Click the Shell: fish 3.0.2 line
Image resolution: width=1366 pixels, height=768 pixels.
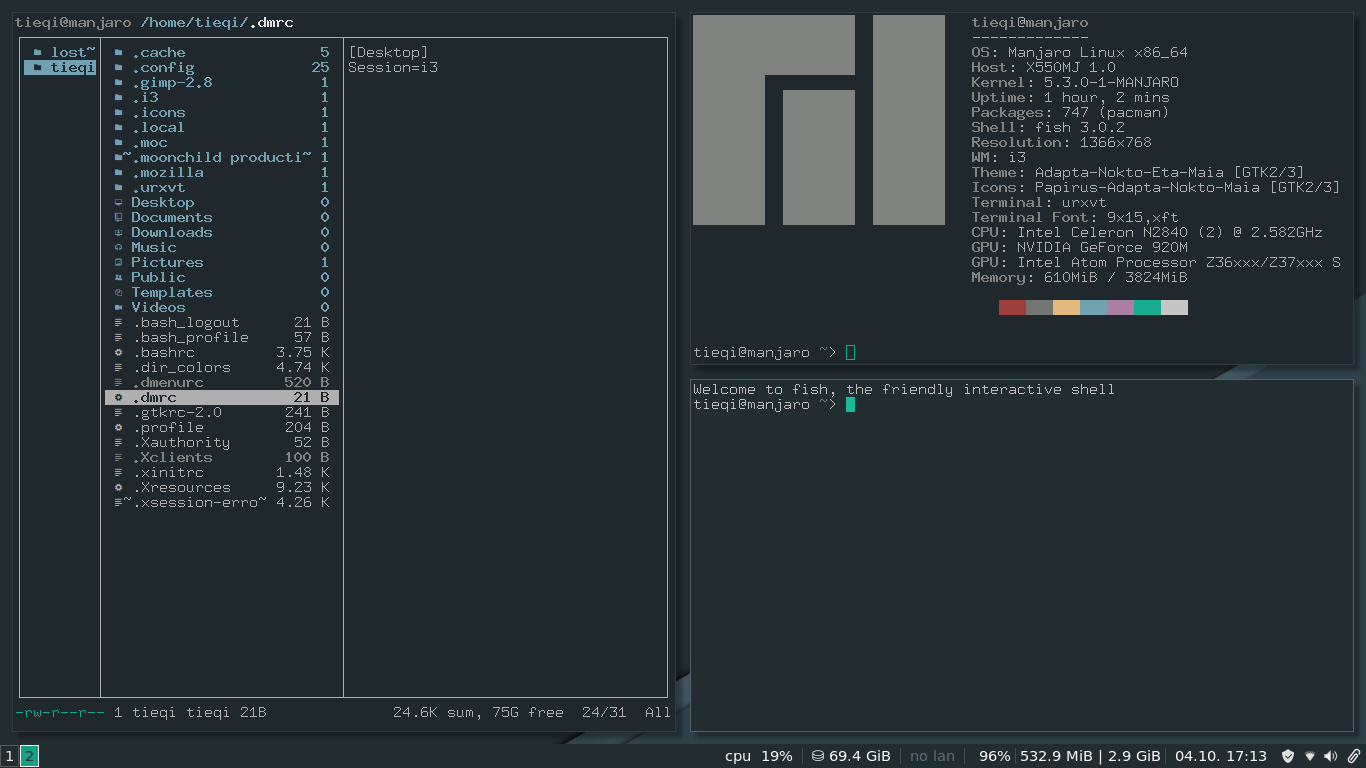coord(1048,128)
